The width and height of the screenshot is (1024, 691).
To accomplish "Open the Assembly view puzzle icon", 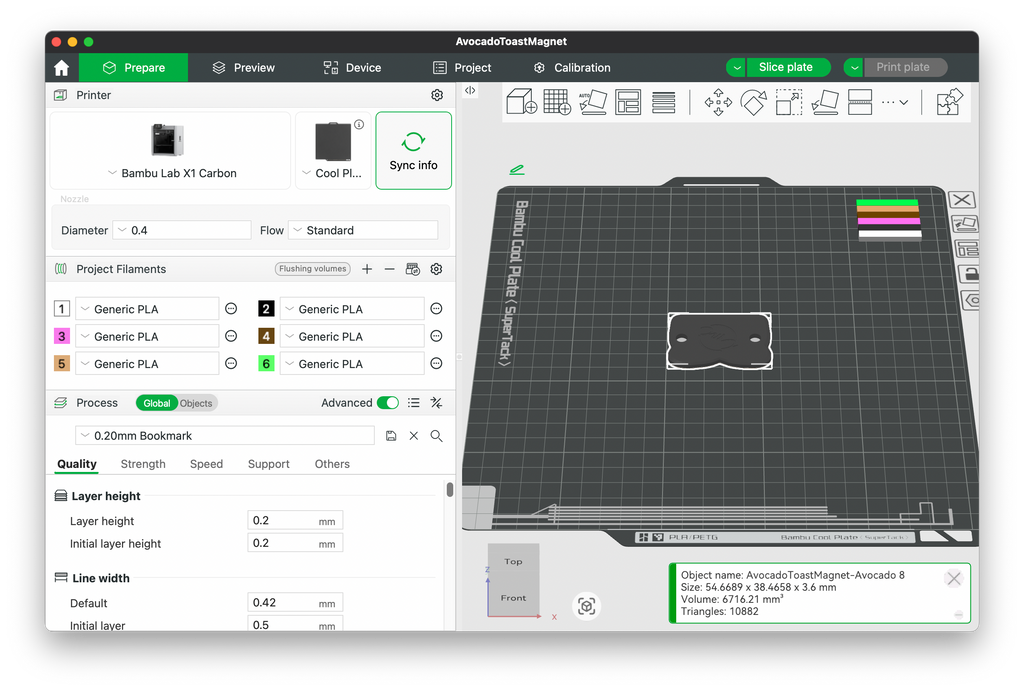I will (950, 102).
